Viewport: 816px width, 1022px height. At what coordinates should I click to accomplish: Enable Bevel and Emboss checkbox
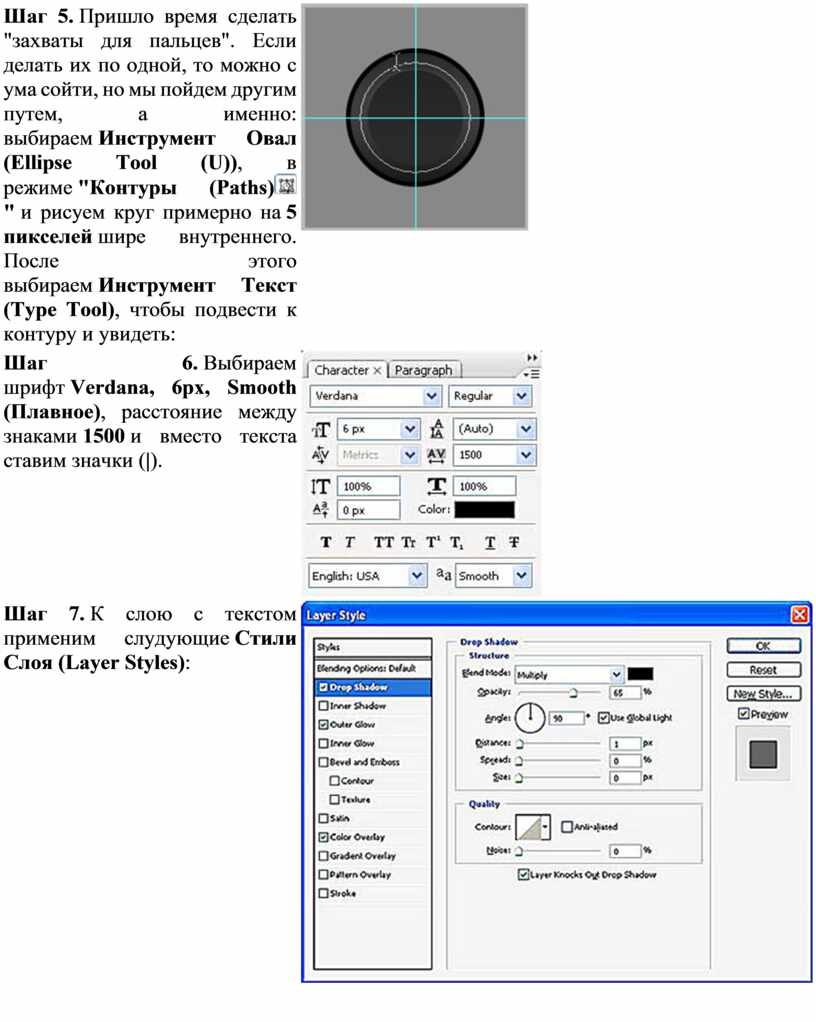coord(323,761)
